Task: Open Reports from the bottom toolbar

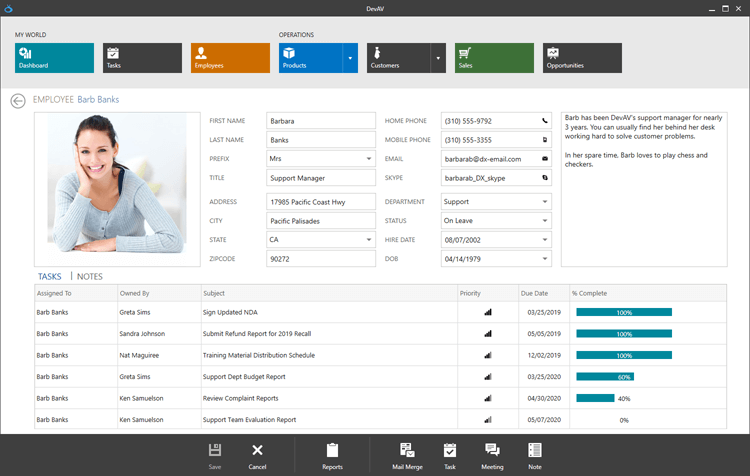Action: [x=332, y=454]
